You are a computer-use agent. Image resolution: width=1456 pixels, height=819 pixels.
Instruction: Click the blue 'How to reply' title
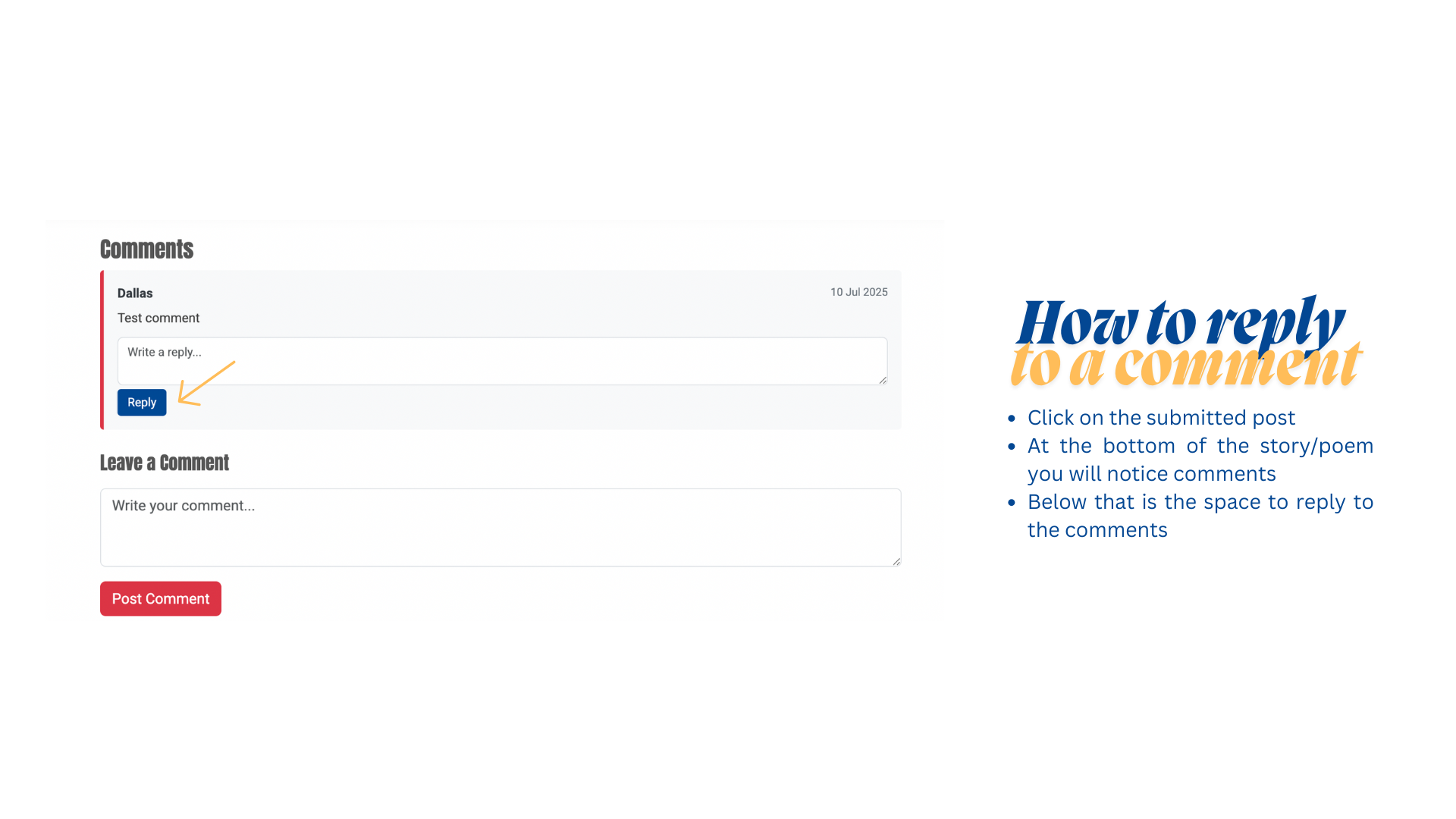point(1179,322)
